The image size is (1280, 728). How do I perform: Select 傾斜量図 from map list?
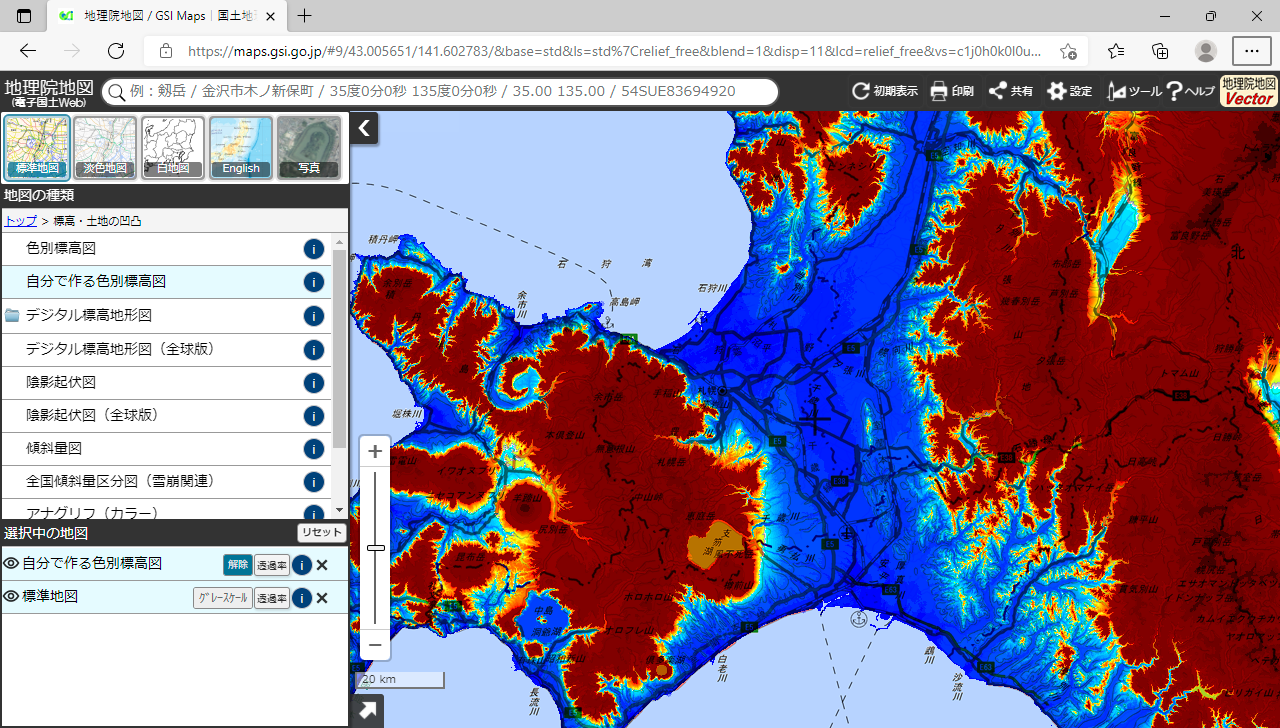coord(54,448)
